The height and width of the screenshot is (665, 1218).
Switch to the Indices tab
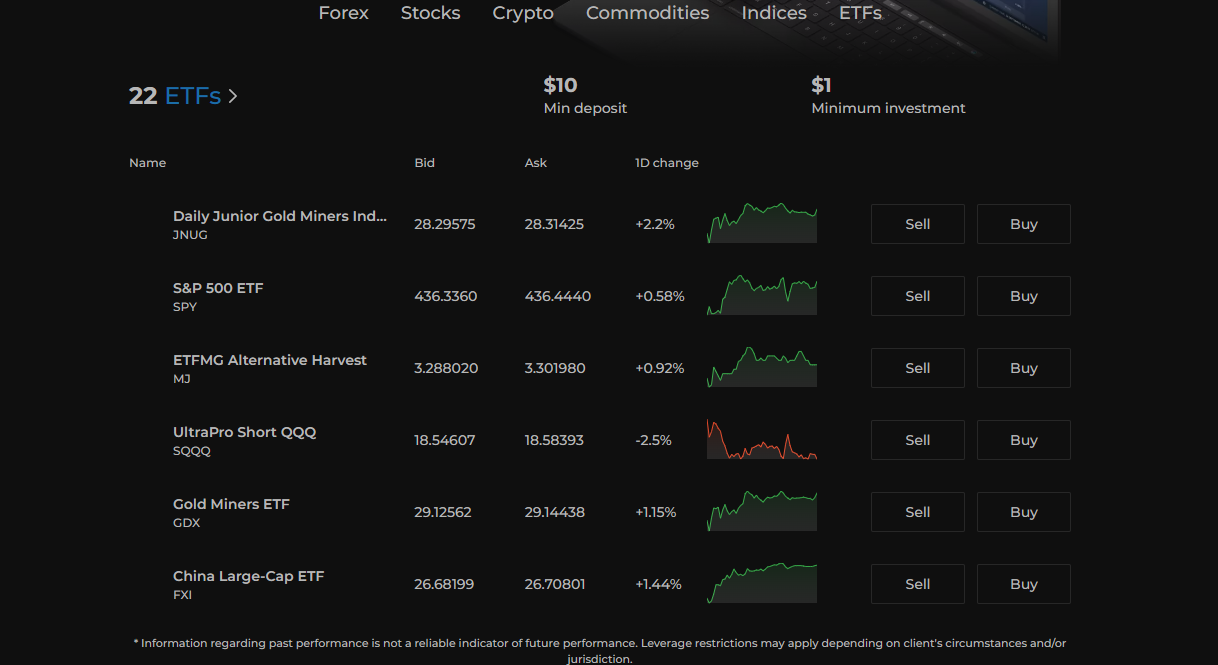[x=774, y=13]
